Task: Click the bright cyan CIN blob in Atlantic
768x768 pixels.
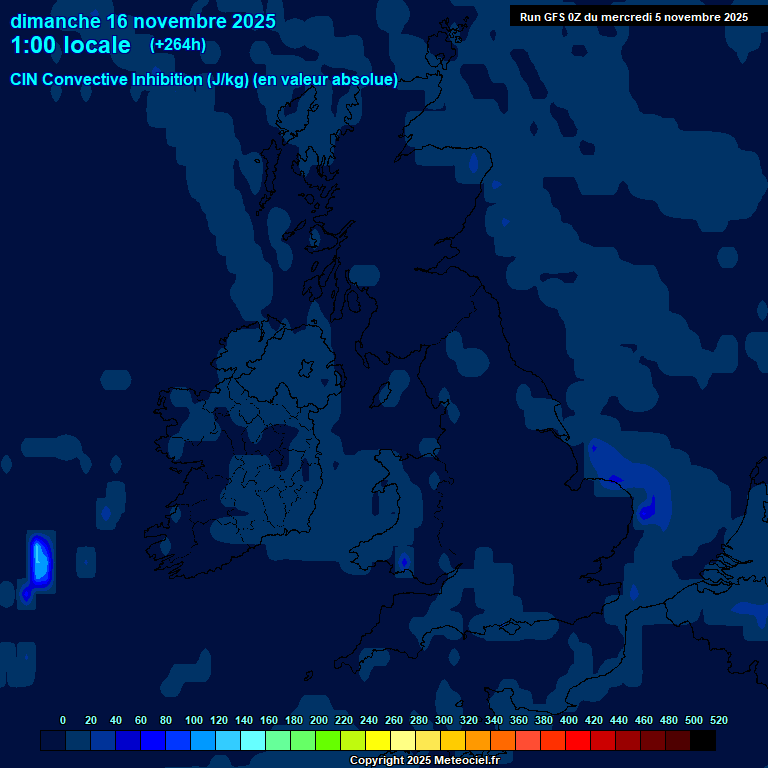Action: [x=40, y=562]
